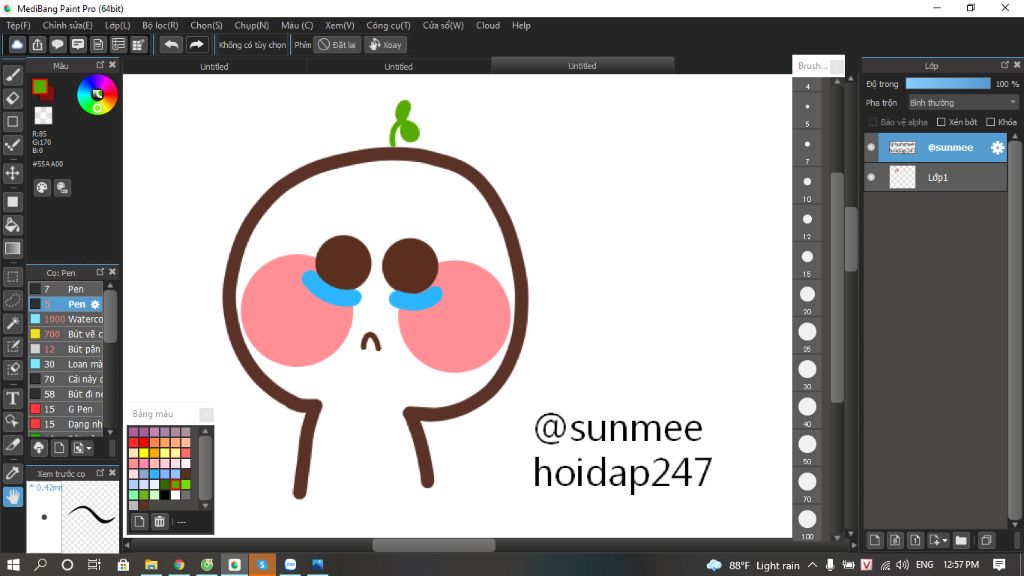
Task: Open the Tệp(F) menu
Action: pyautogui.click(x=18, y=25)
